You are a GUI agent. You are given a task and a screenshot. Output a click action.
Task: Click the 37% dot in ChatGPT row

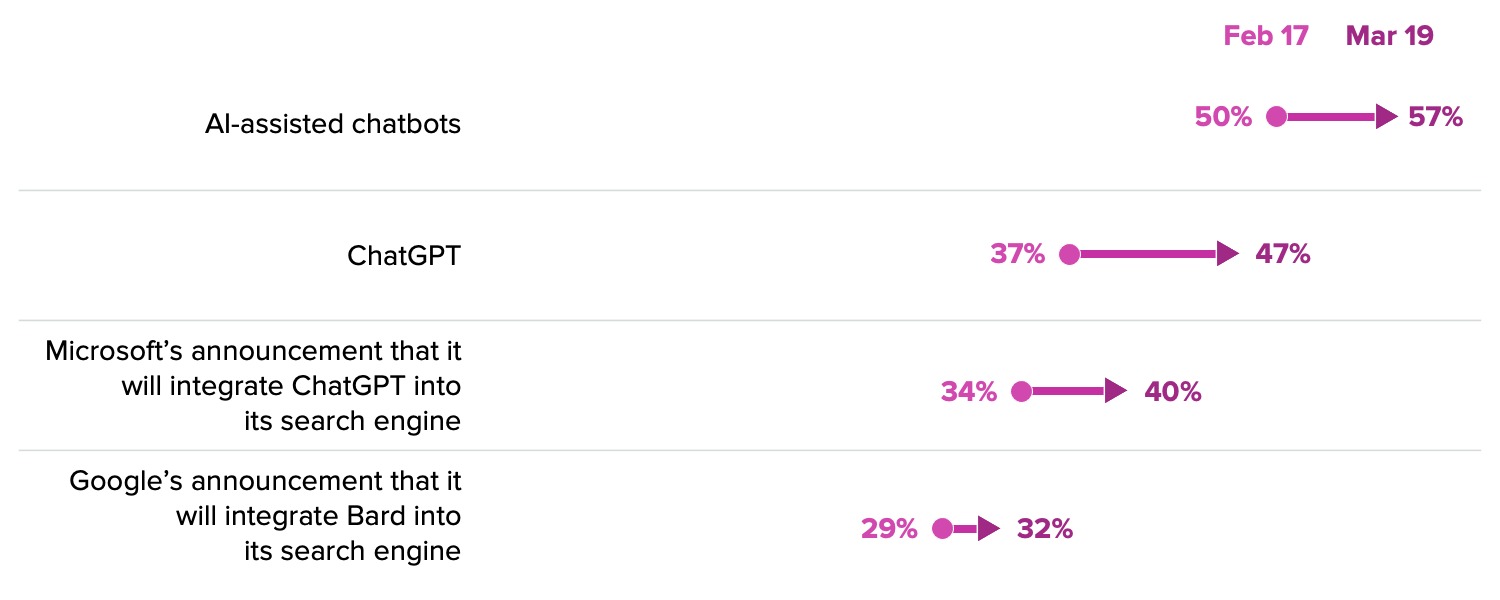coord(1069,254)
